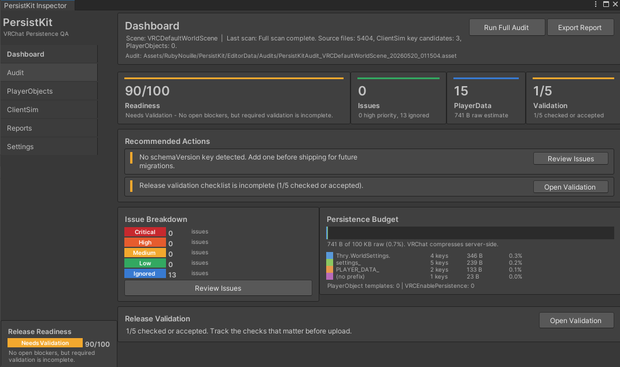
Task: Open Validation in the Release Validation panel
Action: (576, 321)
